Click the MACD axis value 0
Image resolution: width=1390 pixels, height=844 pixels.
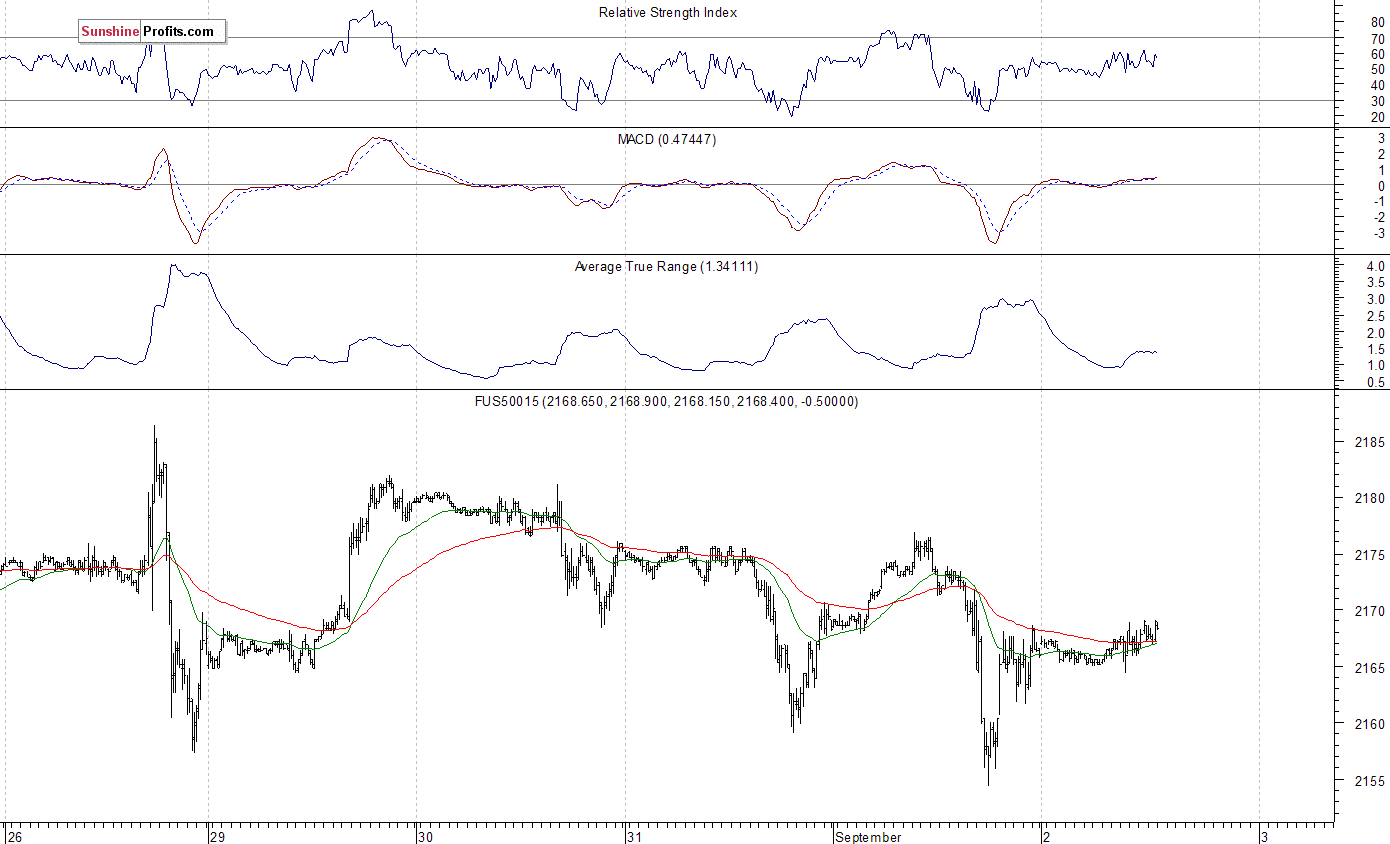pyautogui.click(x=1381, y=186)
